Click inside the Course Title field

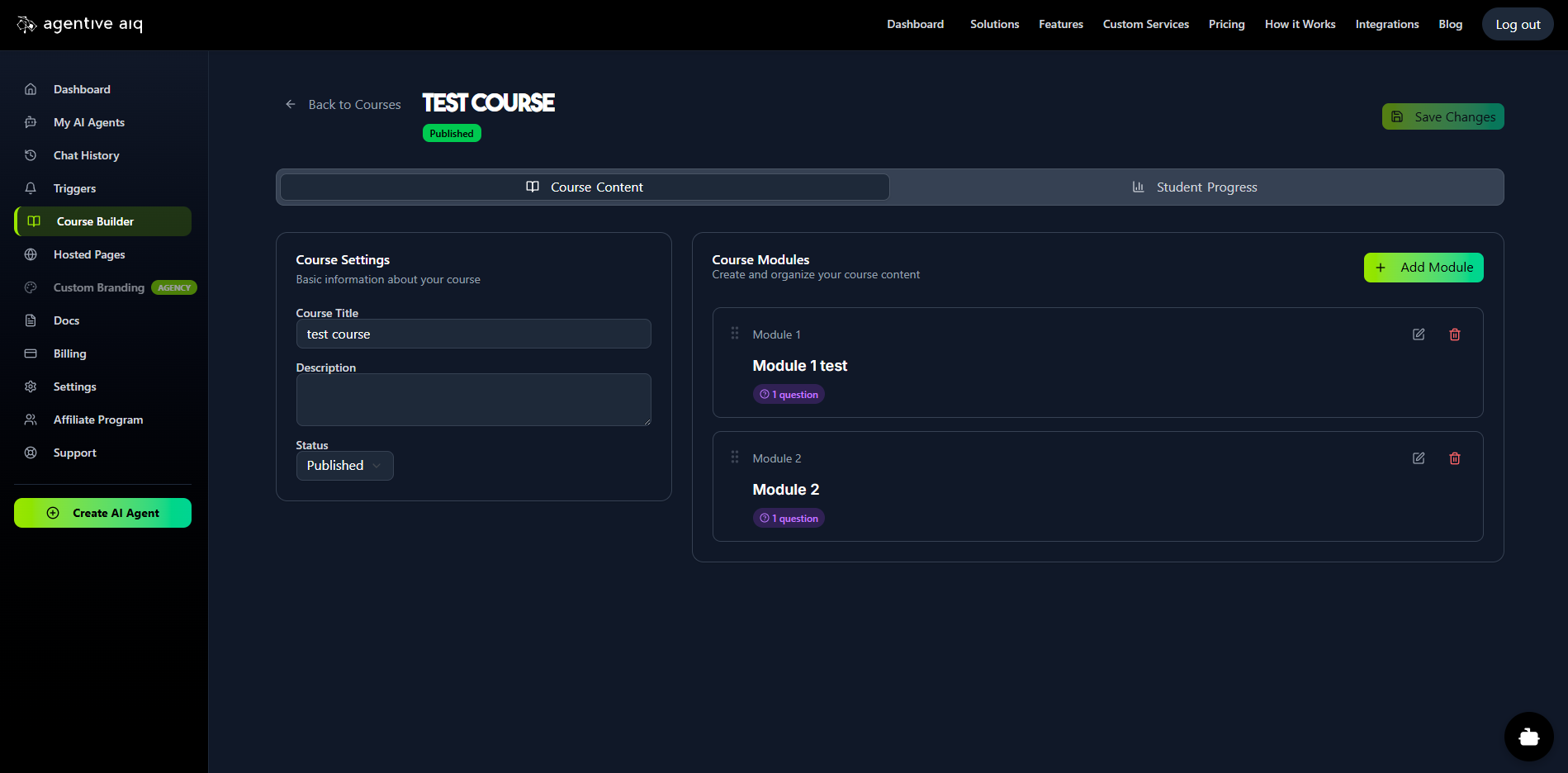tap(473, 334)
